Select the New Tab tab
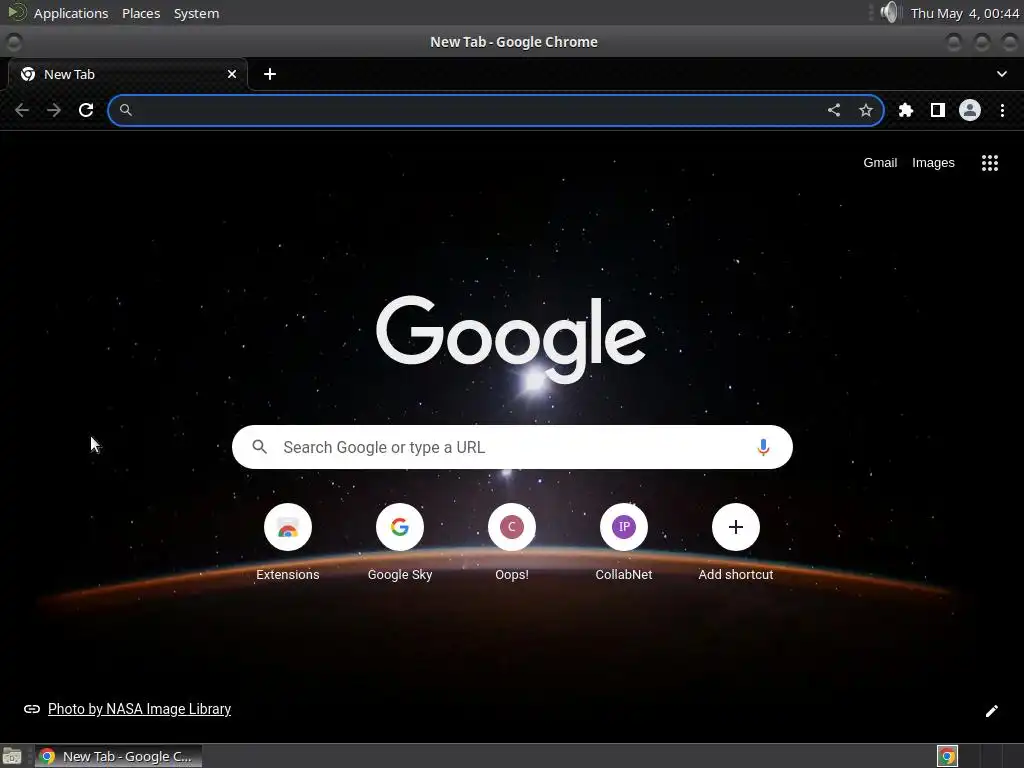 click(x=127, y=74)
